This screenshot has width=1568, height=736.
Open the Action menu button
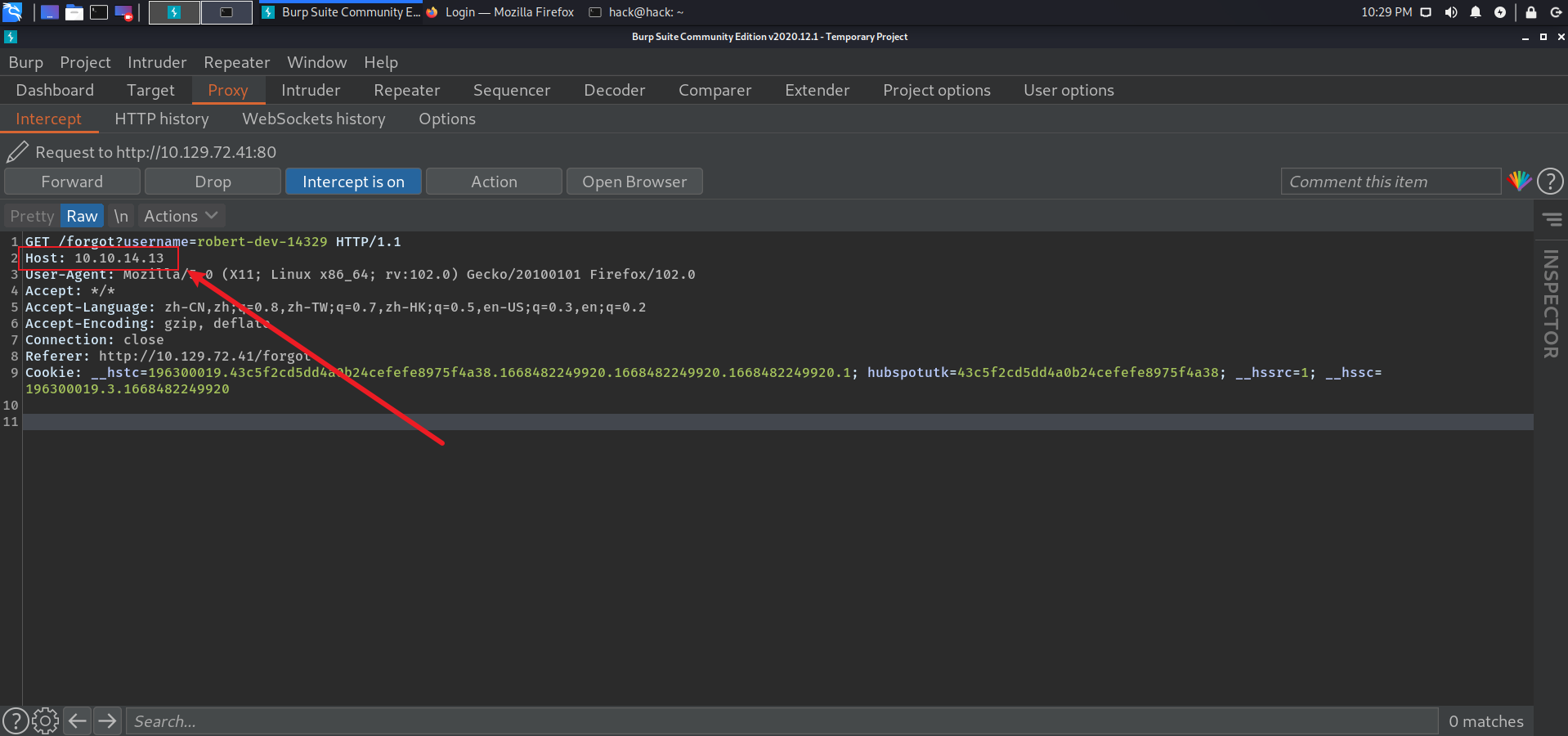pos(494,182)
